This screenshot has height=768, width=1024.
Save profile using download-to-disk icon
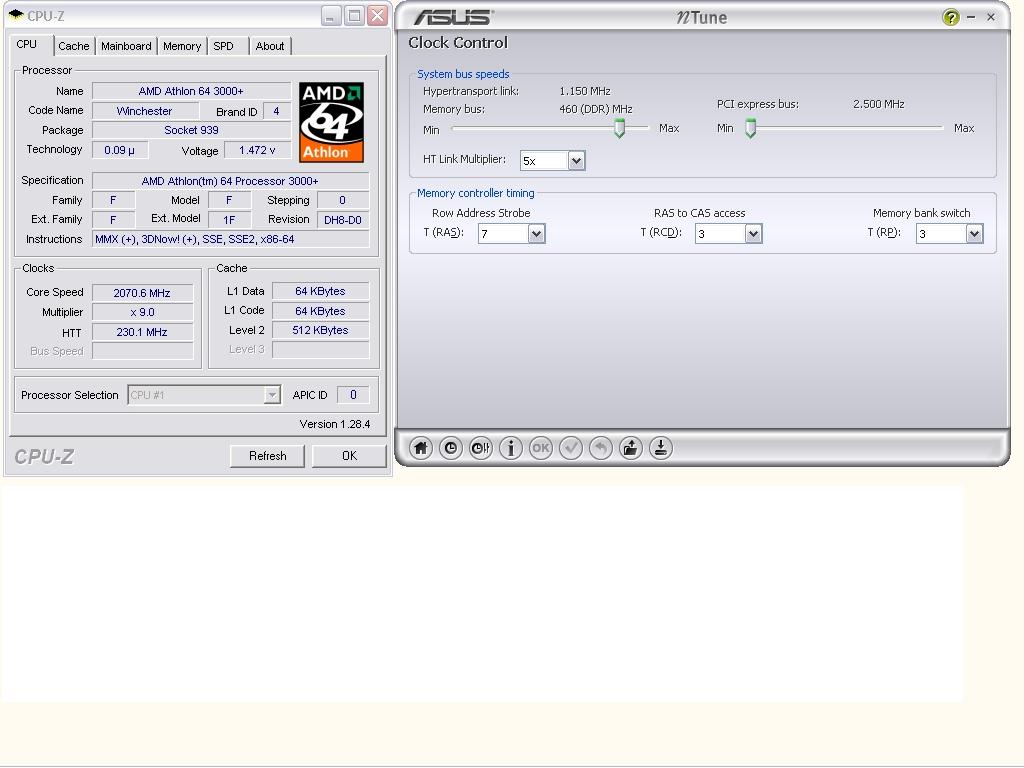click(661, 448)
